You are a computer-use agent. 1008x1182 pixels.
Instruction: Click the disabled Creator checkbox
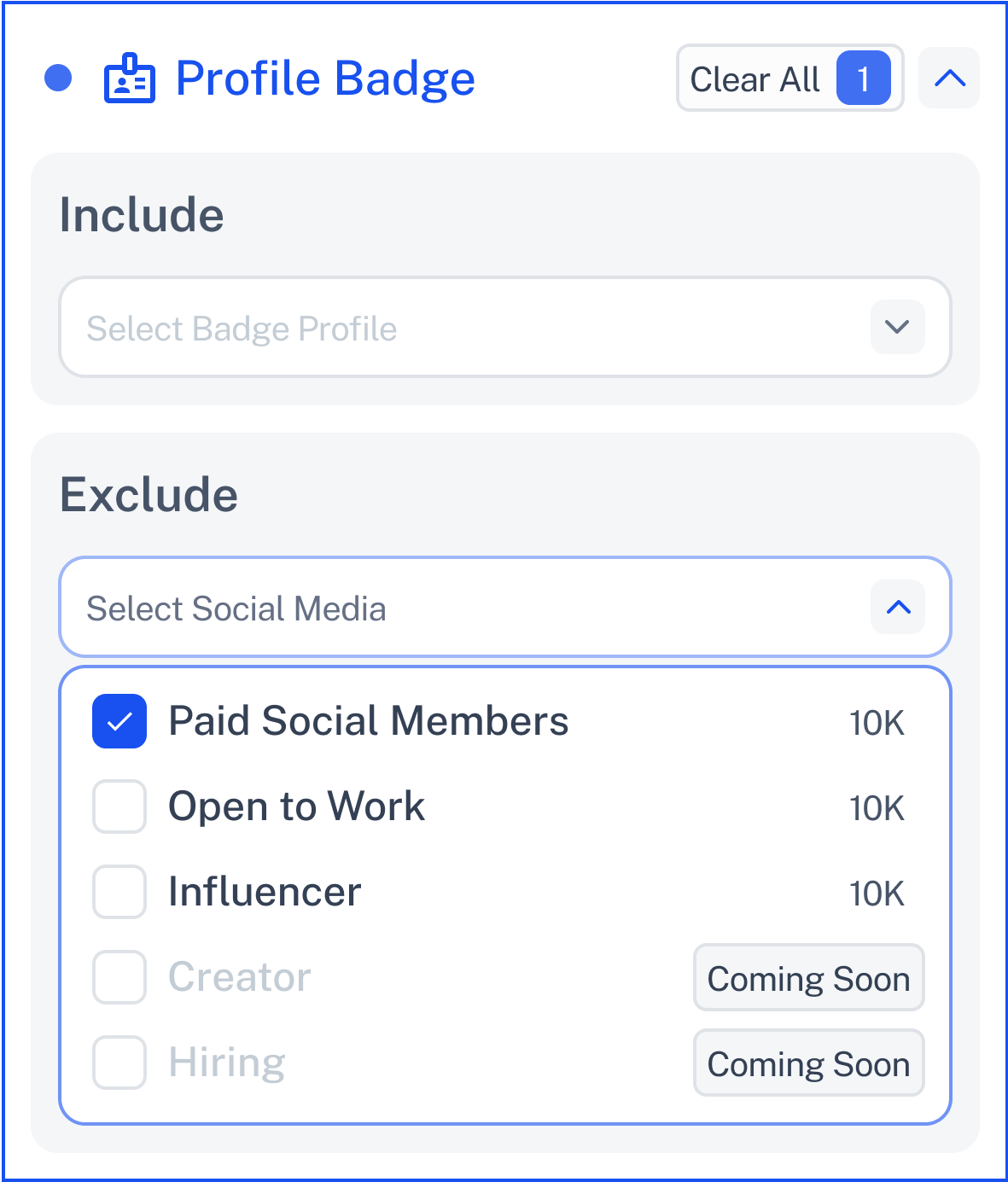(119, 977)
